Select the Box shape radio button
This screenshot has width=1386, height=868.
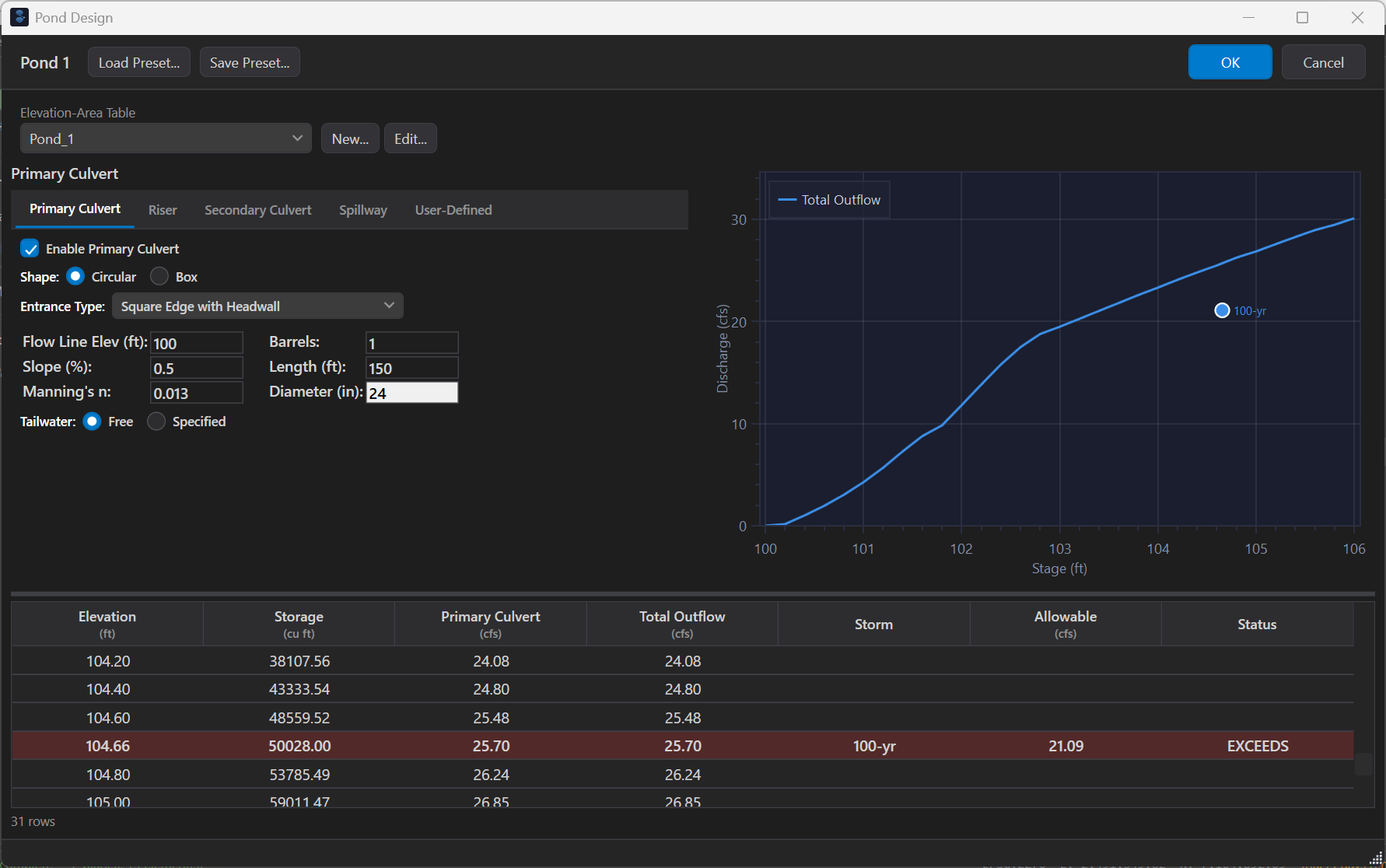click(x=159, y=277)
